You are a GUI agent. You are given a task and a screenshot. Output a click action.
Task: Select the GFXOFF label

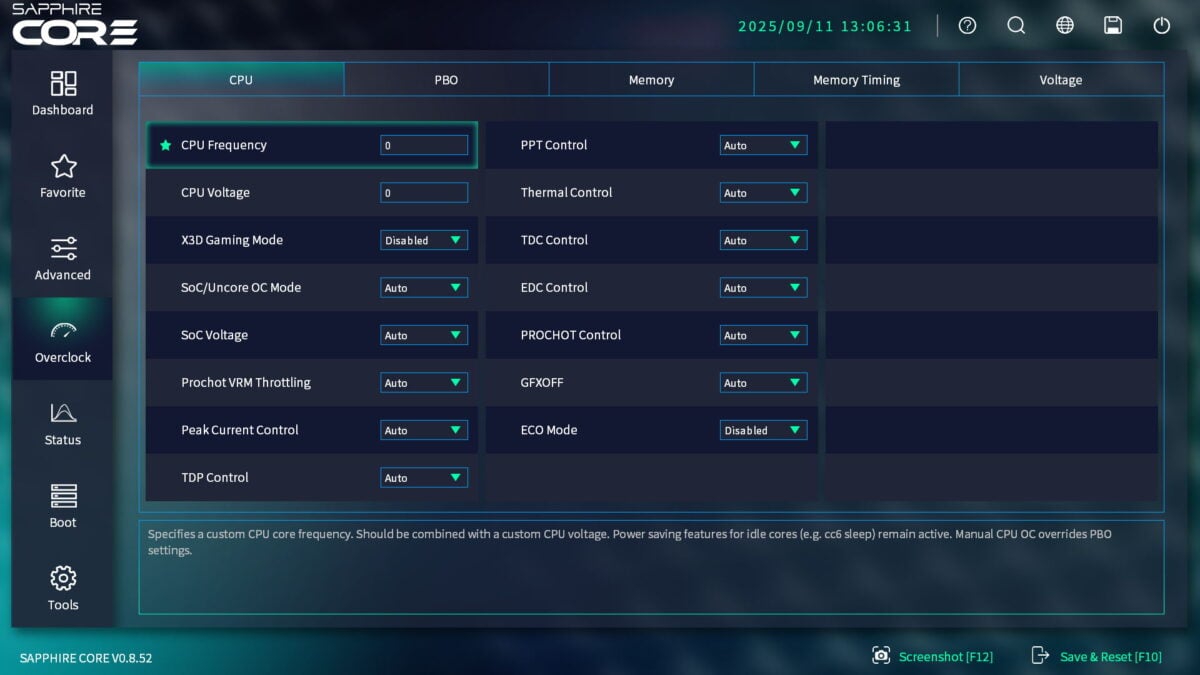click(x=544, y=382)
